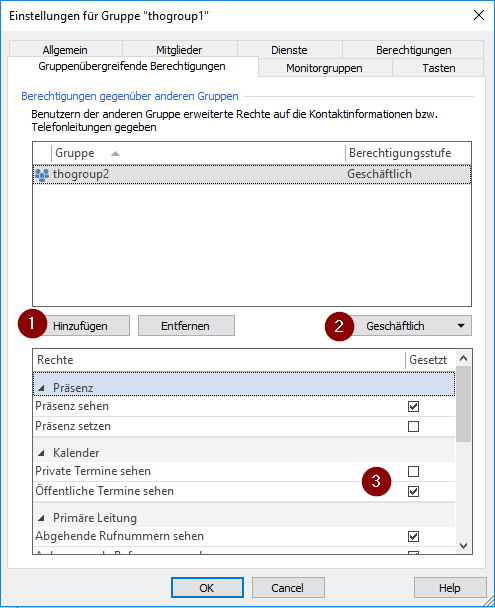The width and height of the screenshot is (495, 608).
Task: Check the Private Termine sehen box
Action: (413, 472)
